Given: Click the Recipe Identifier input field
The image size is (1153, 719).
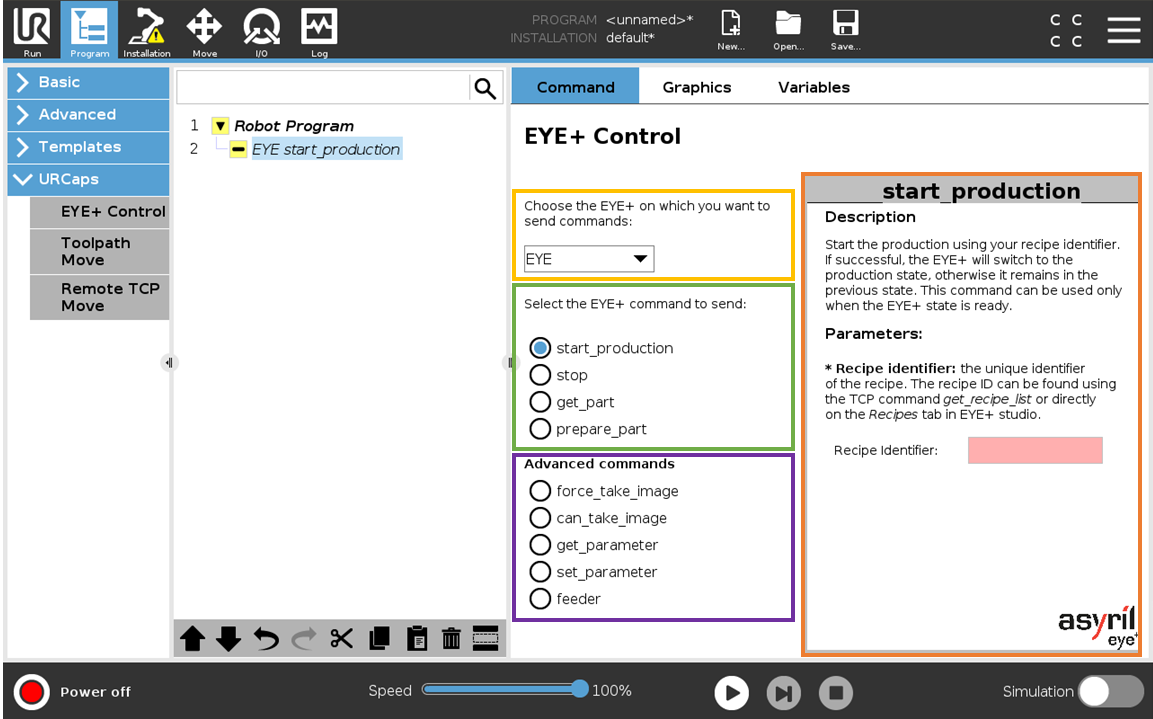Looking at the screenshot, I should point(1035,450).
